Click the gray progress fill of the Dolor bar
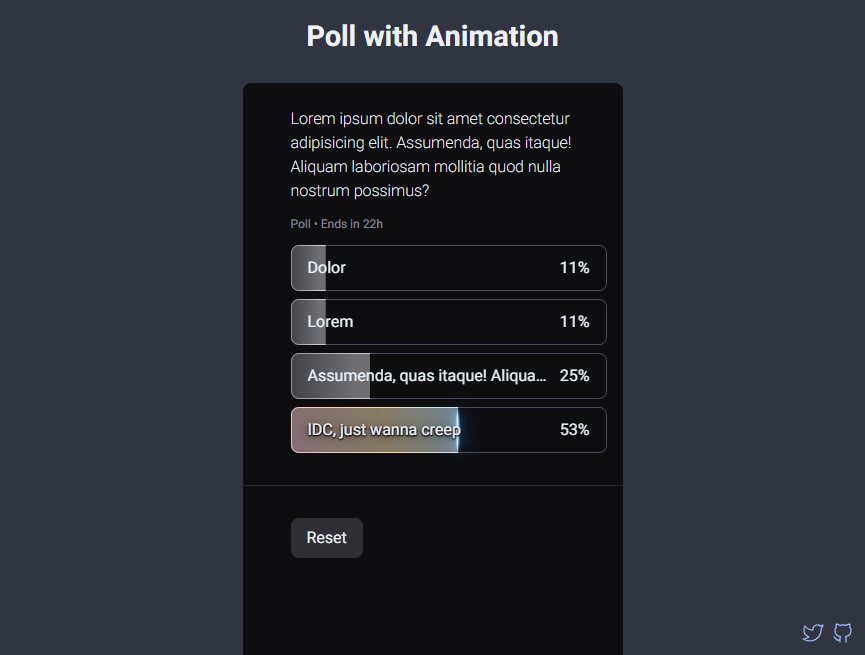This screenshot has height=655, width=865. coord(309,268)
